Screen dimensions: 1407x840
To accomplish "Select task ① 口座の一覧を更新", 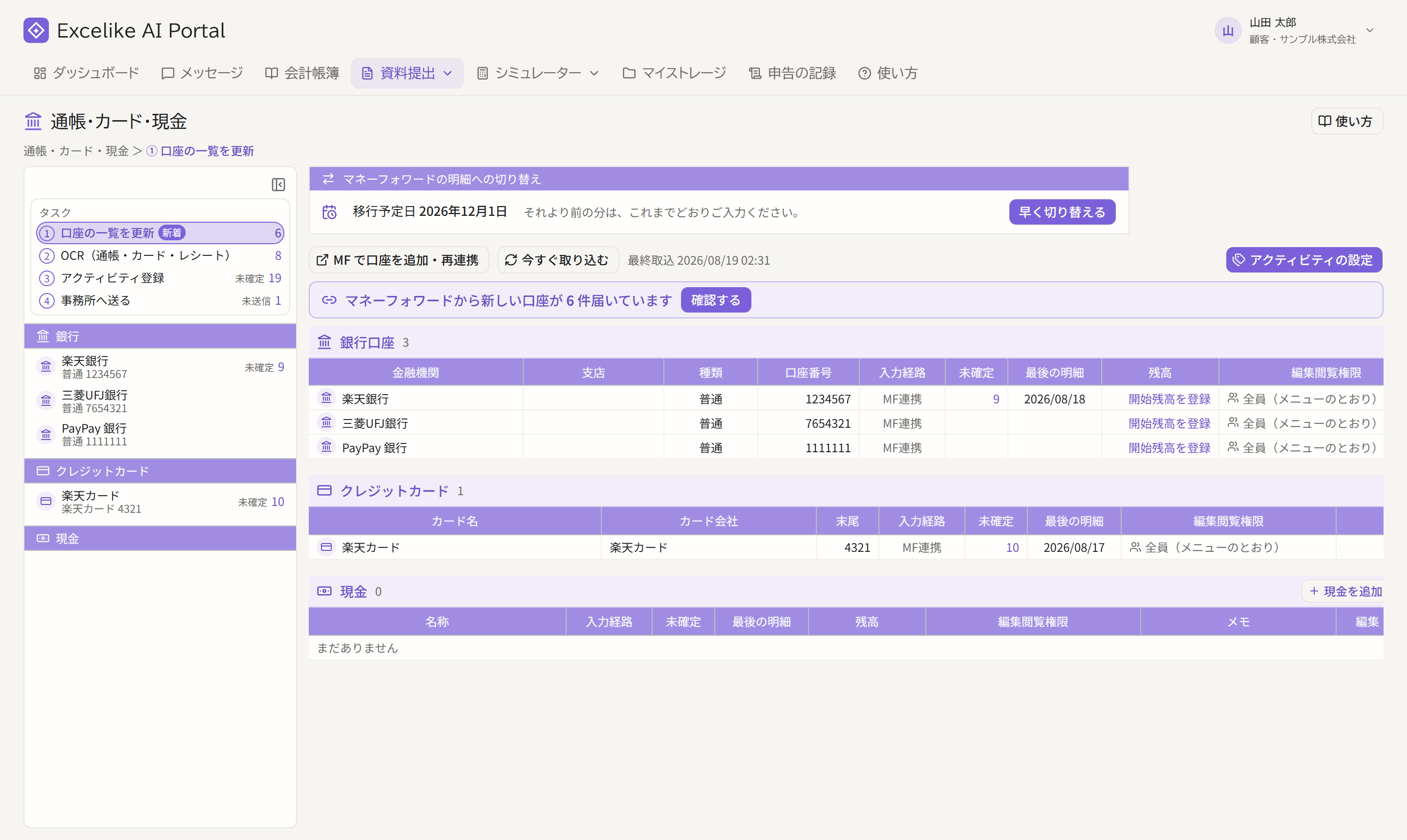I will (x=160, y=233).
